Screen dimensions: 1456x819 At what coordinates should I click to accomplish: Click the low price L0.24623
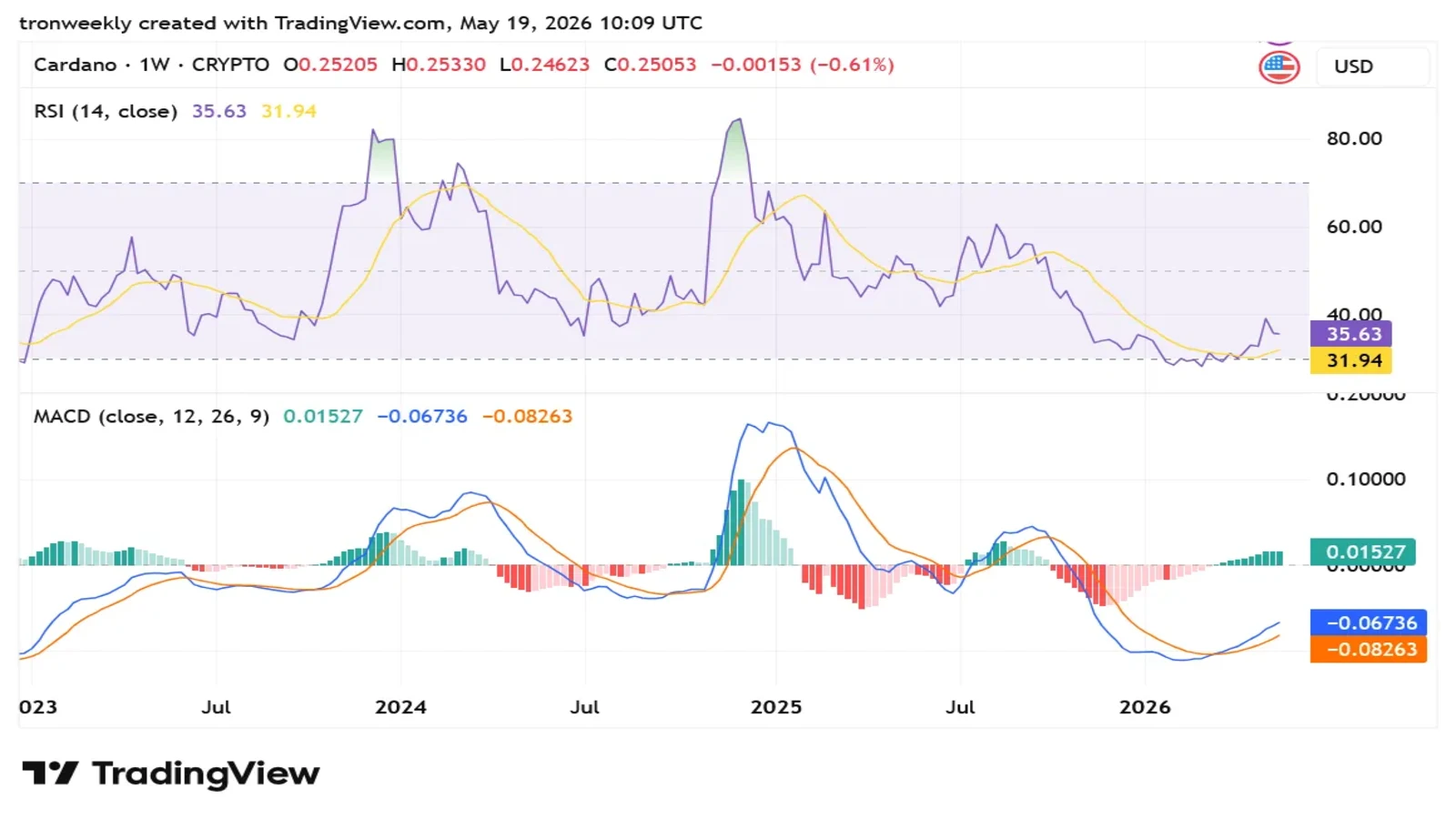(x=544, y=65)
